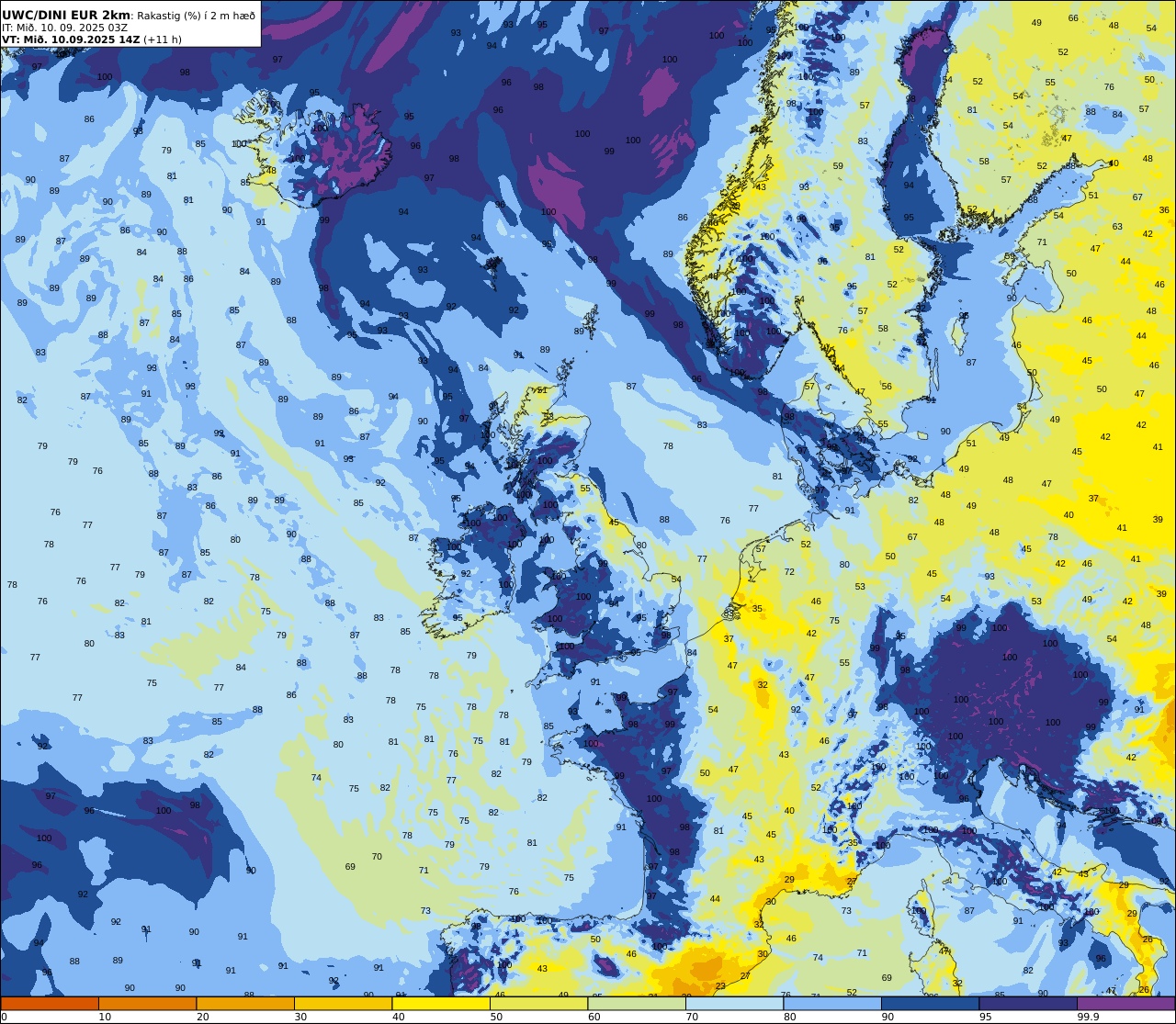Select the light blue swatch between 70 and 80
Image resolution: width=1176 pixels, height=1024 pixels.
coord(734,1004)
